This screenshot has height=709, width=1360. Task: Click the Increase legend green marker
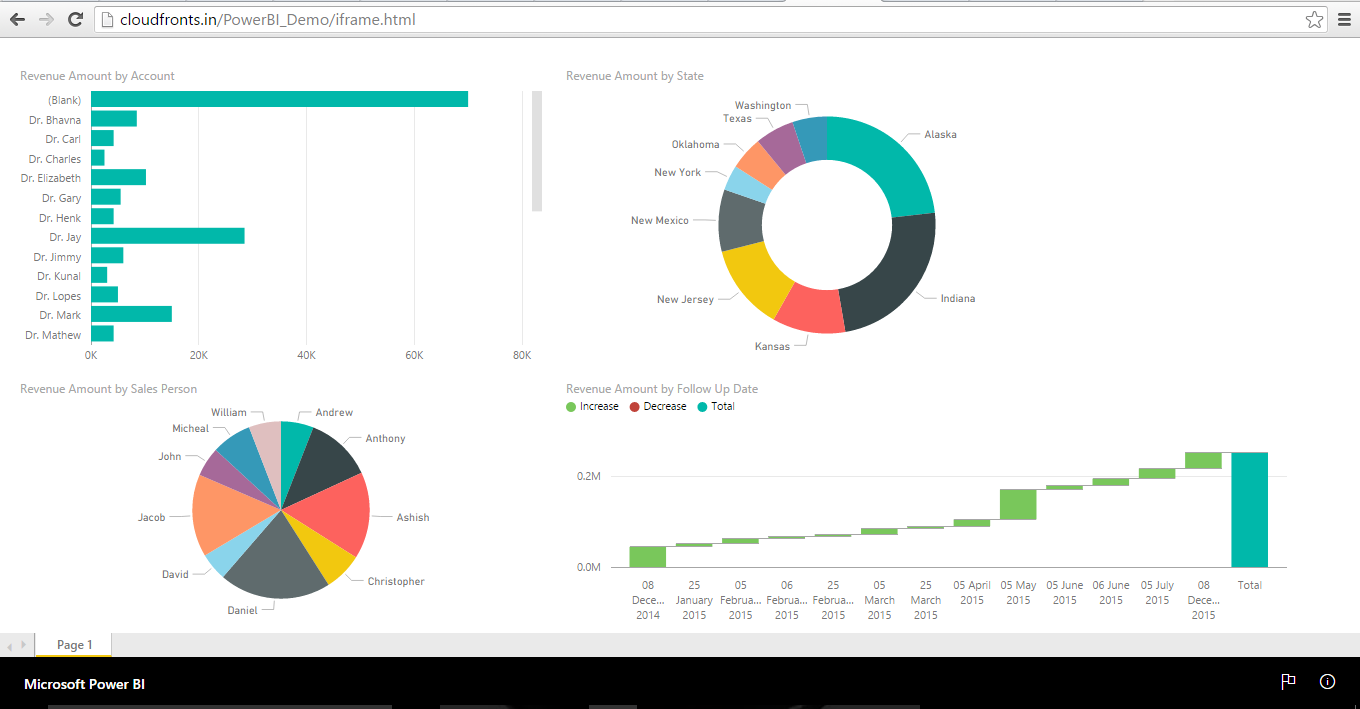point(571,407)
